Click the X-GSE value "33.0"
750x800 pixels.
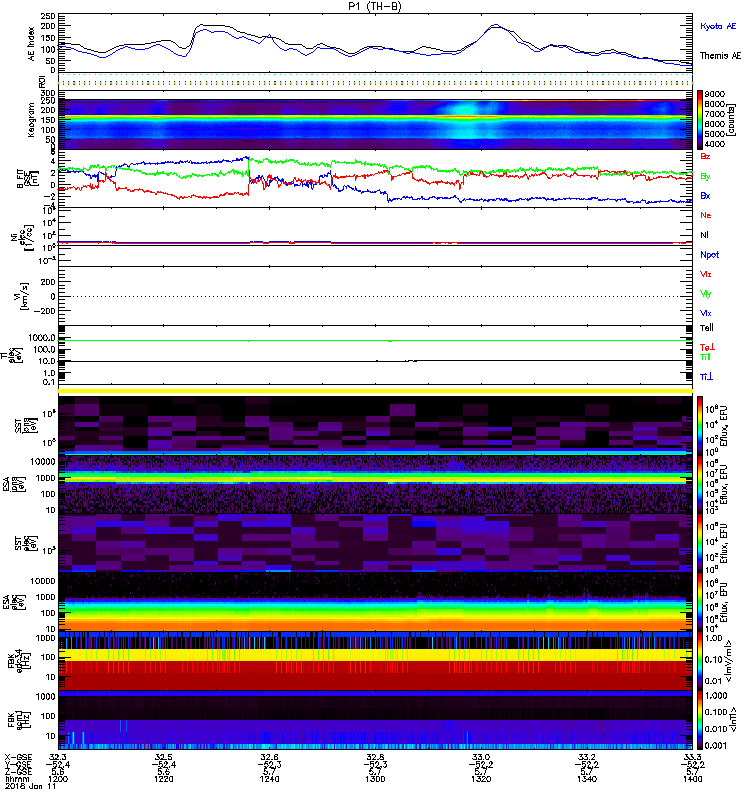coord(481,757)
